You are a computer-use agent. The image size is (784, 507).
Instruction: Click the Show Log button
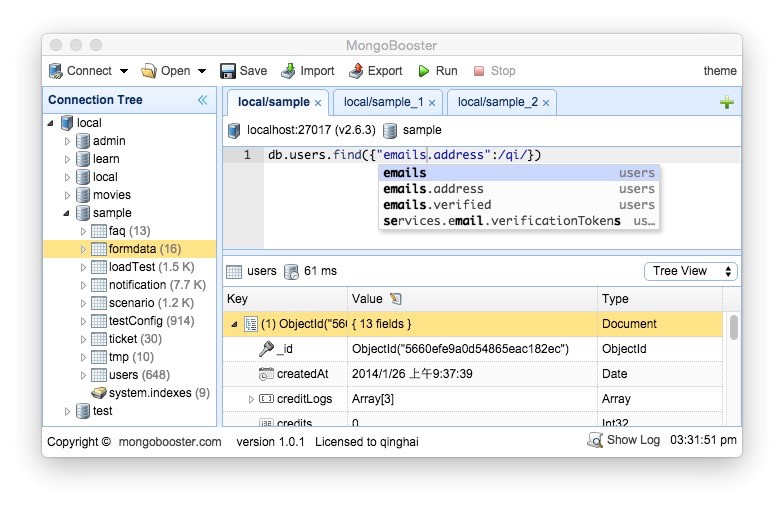click(x=624, y=440)
